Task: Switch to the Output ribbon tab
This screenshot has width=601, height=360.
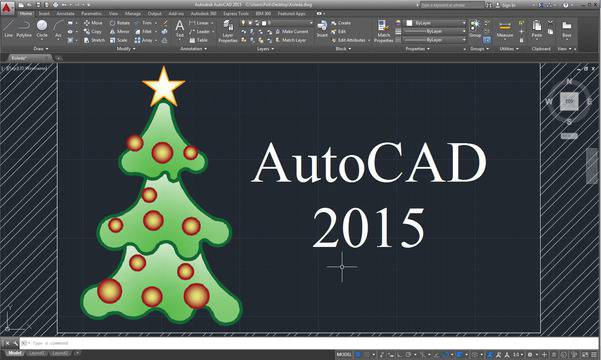Action: (154, 13)
